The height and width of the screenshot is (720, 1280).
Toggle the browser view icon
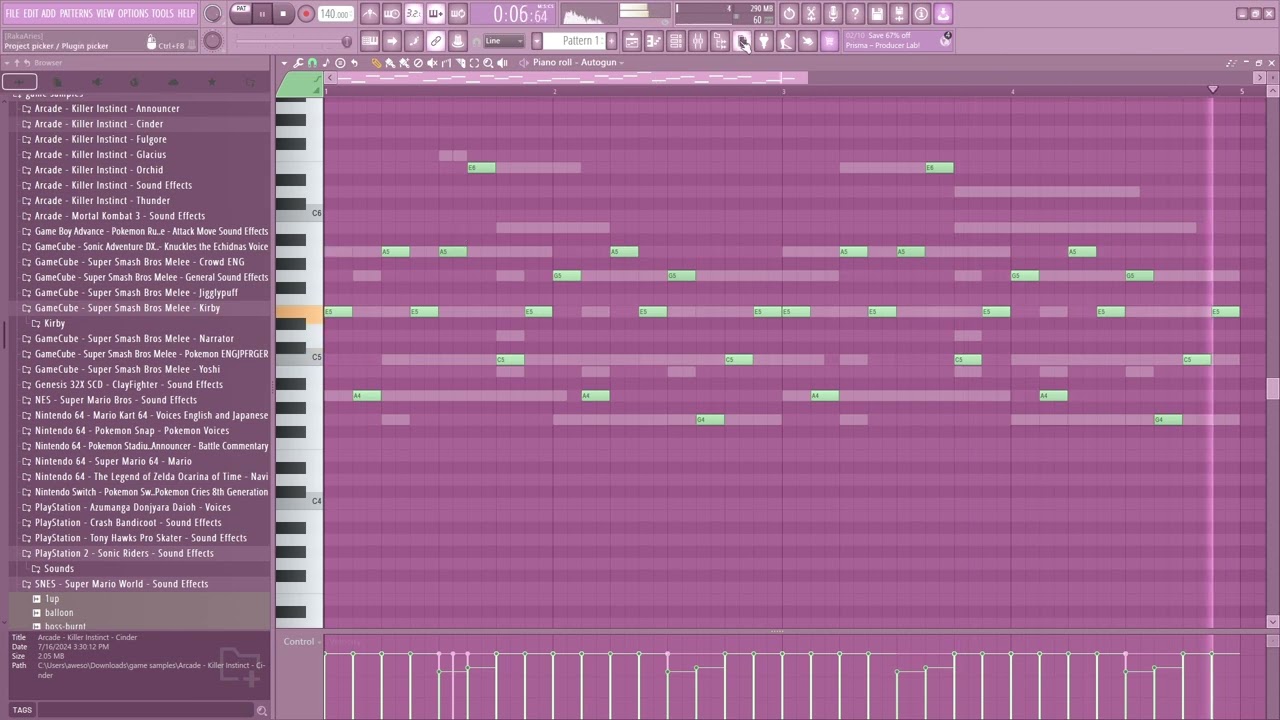click(720, 41)
